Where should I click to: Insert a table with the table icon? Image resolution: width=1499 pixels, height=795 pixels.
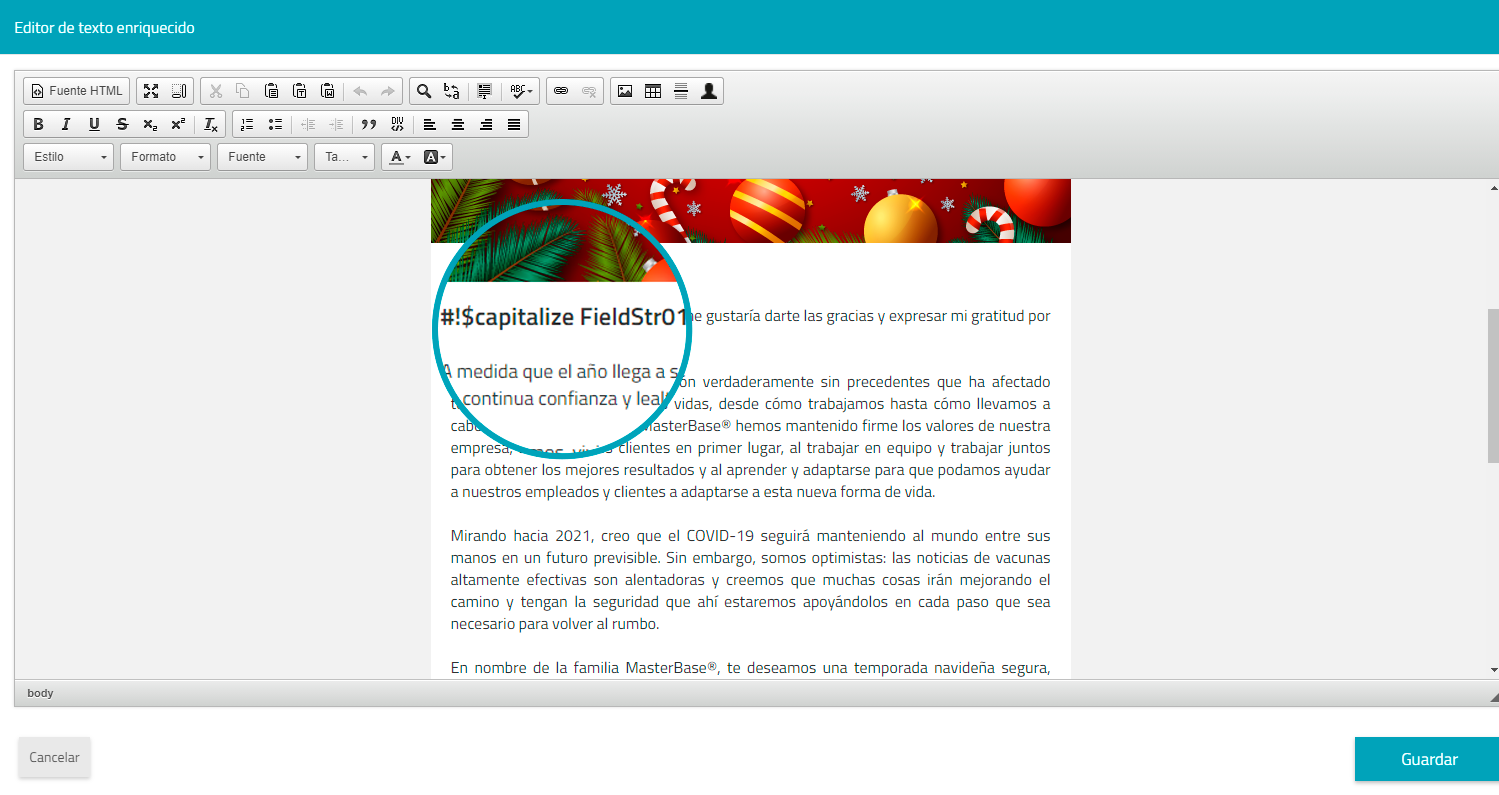pos(653,91)
